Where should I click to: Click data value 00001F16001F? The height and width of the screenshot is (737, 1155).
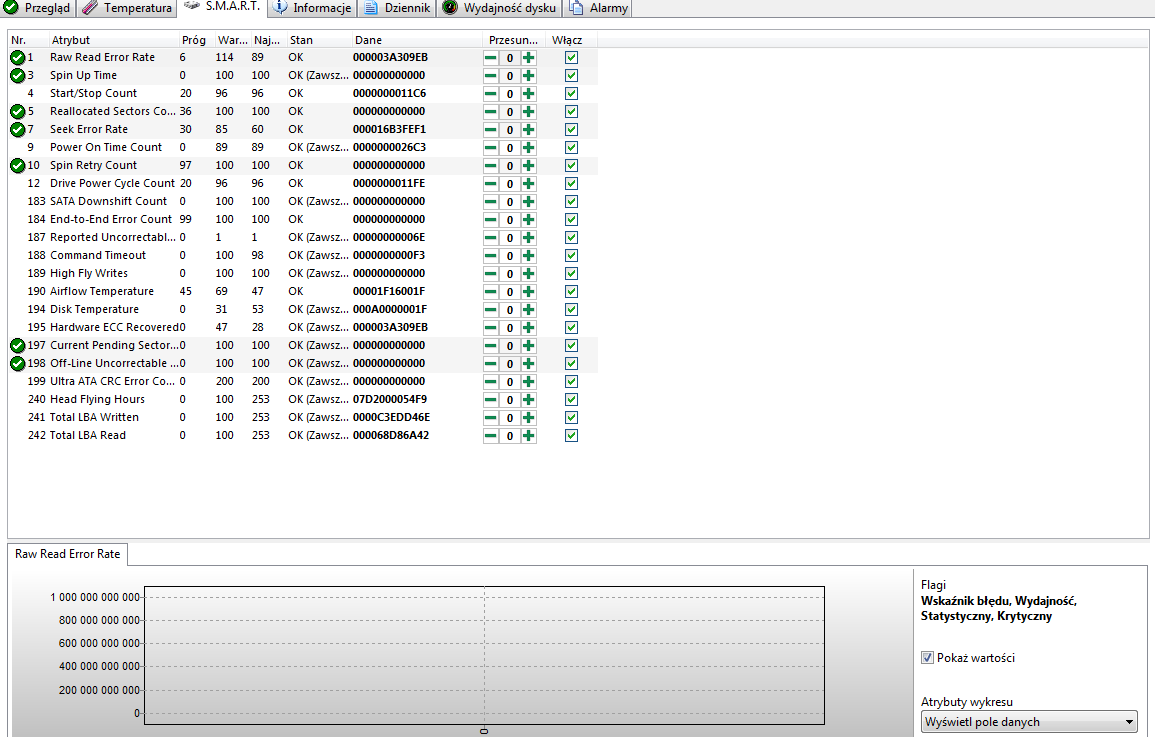pos(389,291)
